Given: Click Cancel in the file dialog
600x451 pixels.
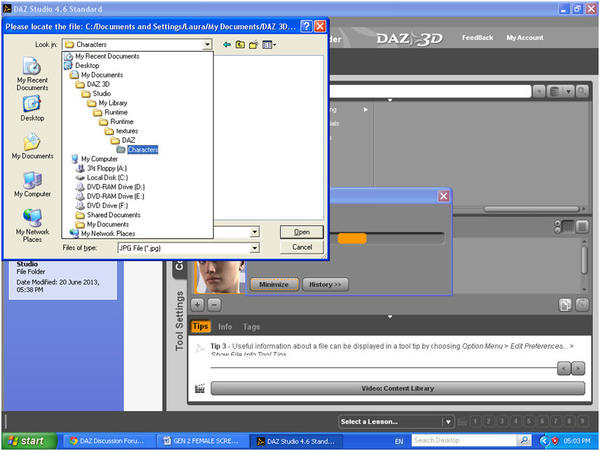Looking at the screenshot, I should click(x=302, y=247).
